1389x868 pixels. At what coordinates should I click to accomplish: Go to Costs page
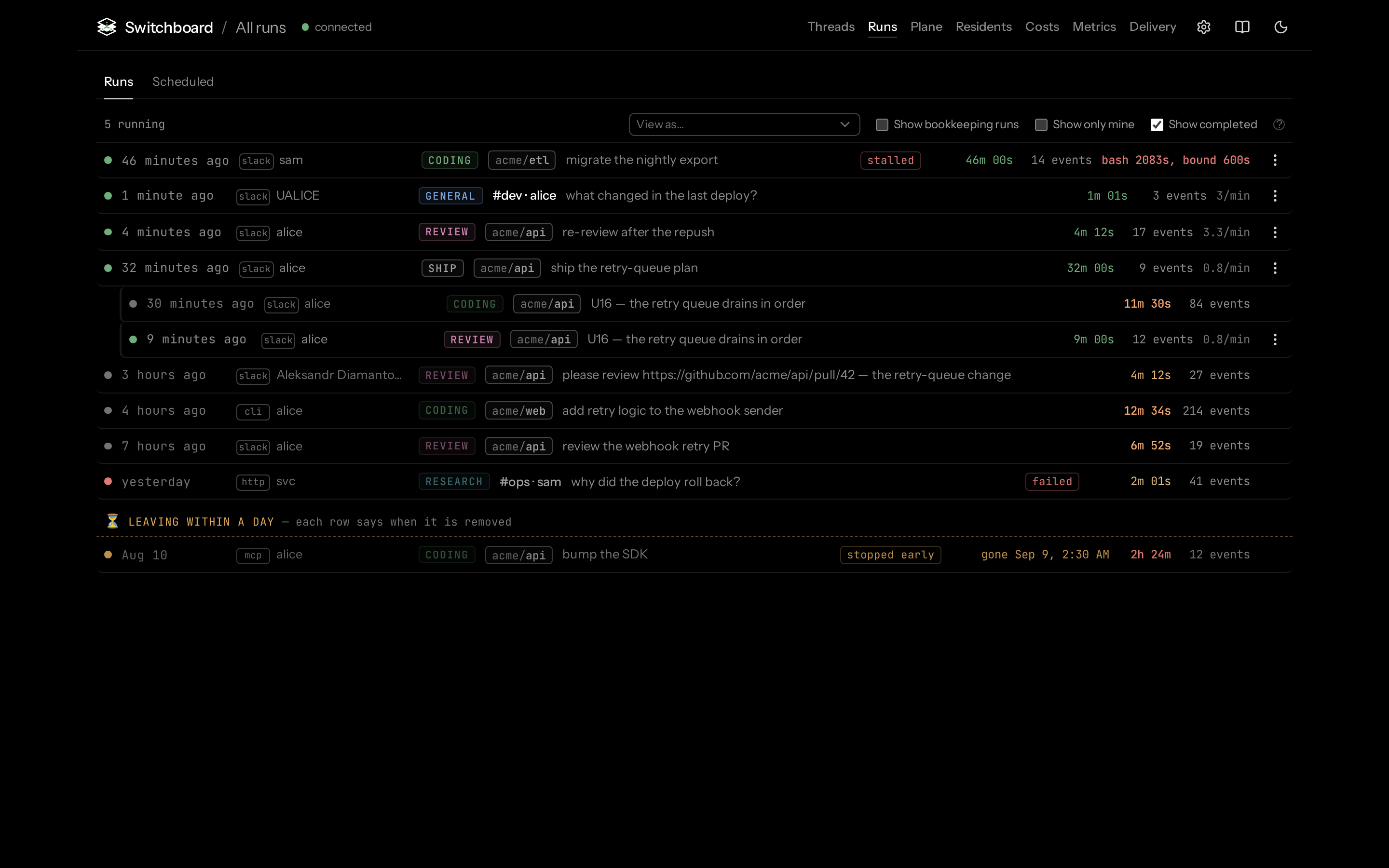[1042, 27]
